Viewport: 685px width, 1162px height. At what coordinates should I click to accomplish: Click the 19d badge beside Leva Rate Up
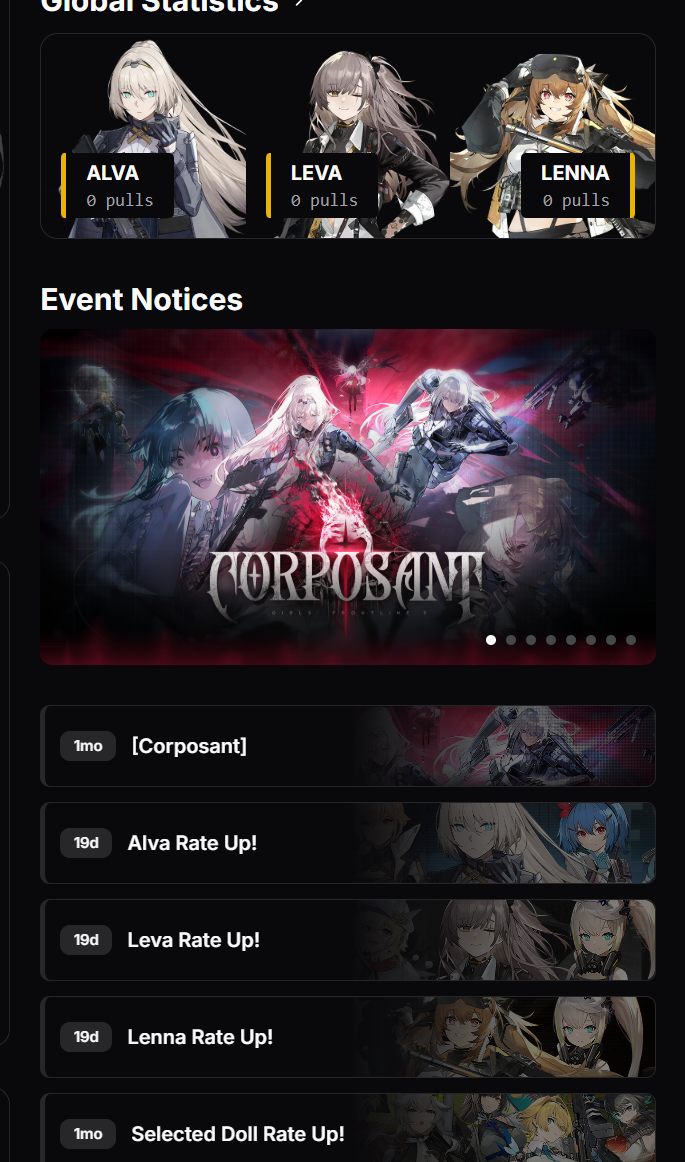pos(86,940)
